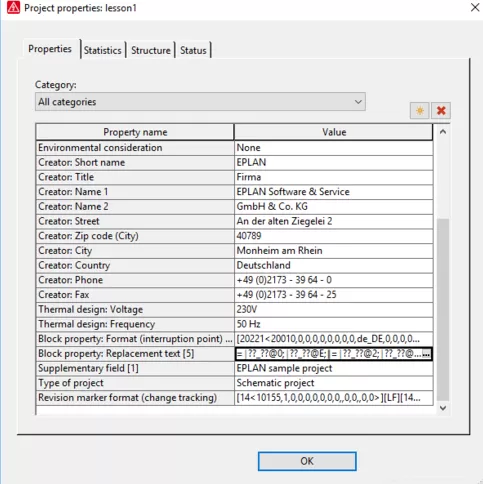Click the Value column header
Image resolution: width=483 pixels, height=484 pixels.
click(334, 132)
